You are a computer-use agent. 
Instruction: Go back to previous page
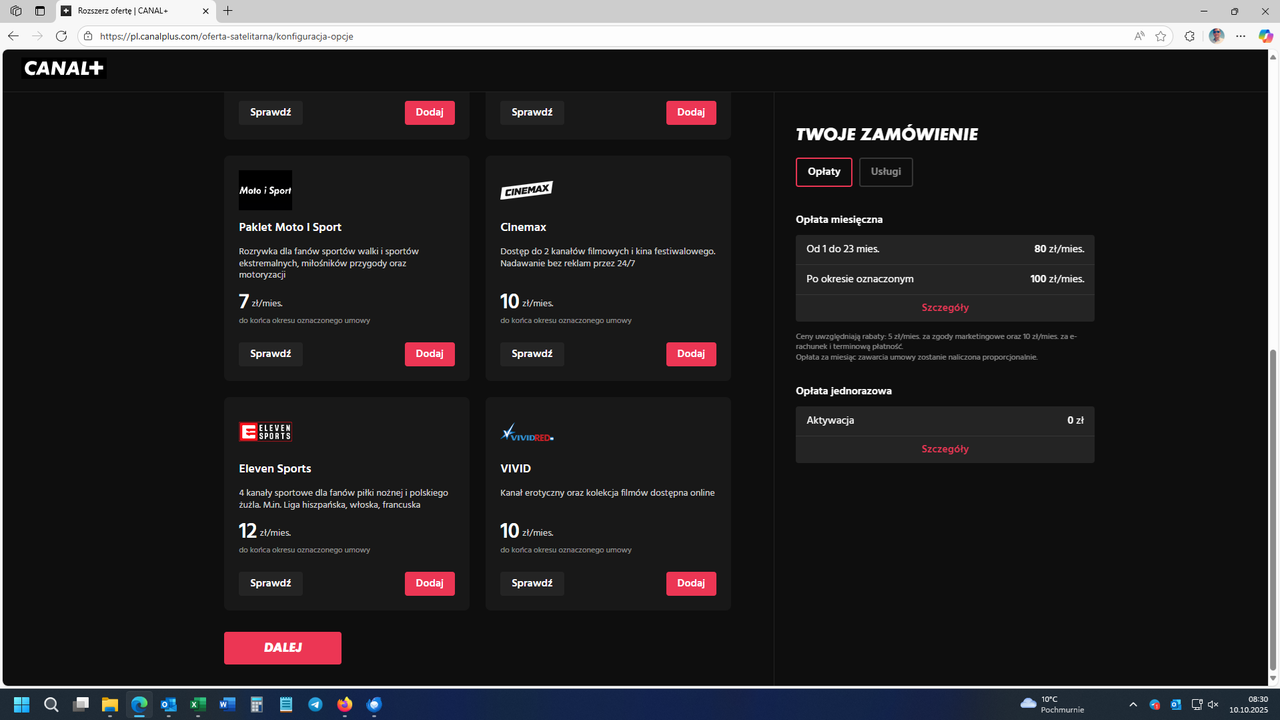pos(13,36)
